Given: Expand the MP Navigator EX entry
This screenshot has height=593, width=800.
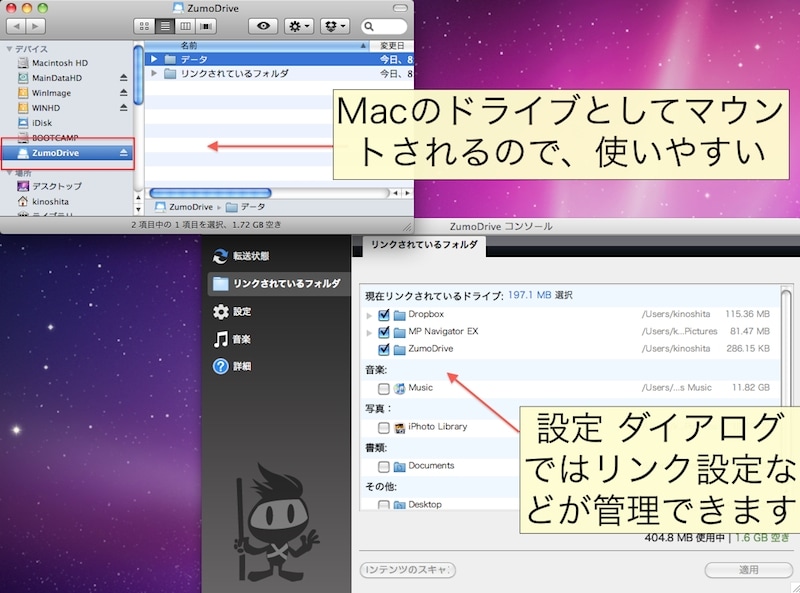Looking at the screenshot, I should click(x=367, y=333).
